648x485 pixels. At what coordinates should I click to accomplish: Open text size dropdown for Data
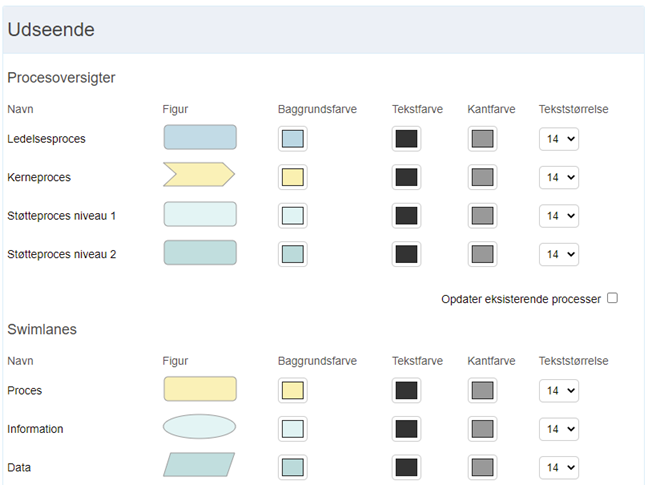pyautogui.click(x=559, y=468)
